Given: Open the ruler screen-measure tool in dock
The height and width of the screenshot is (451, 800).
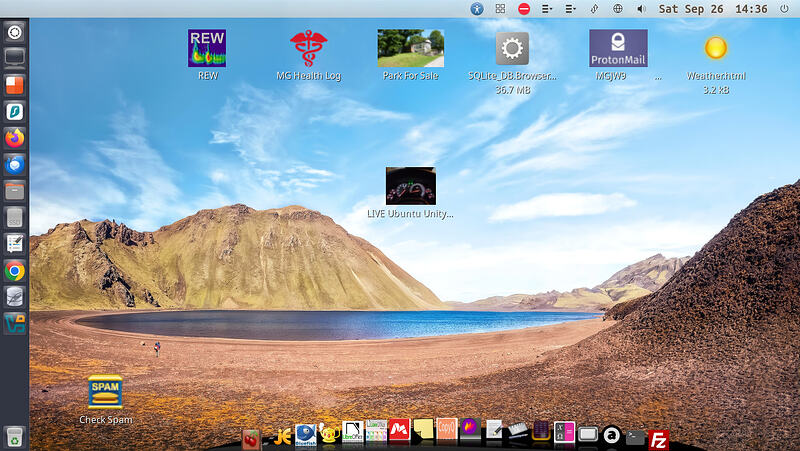Looking at the screenshot, I should [x=517, y=430].
